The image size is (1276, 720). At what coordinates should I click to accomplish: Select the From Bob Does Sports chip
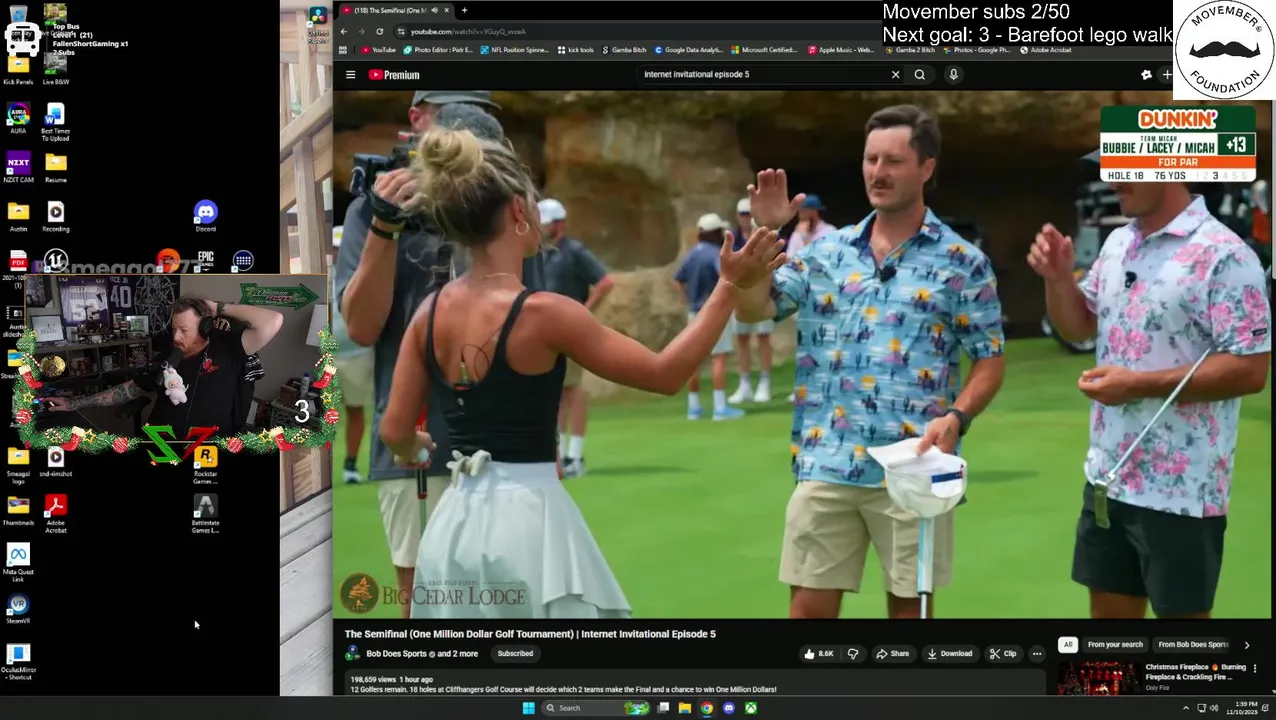(1193, 645)
